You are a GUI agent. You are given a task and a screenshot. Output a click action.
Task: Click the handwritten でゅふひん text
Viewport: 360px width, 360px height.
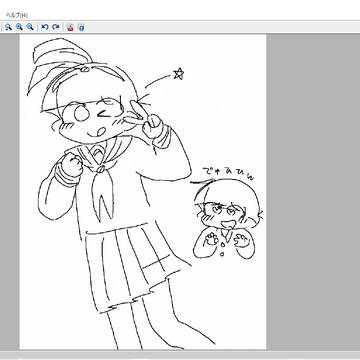(229, 174)
